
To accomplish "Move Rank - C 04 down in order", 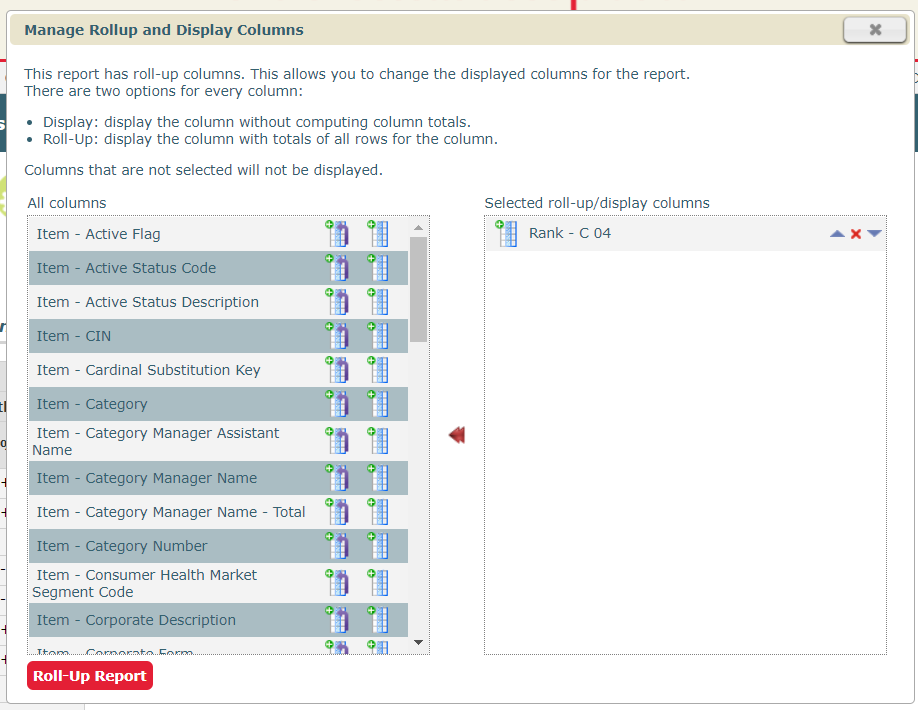I will click(x=875, y=234).
